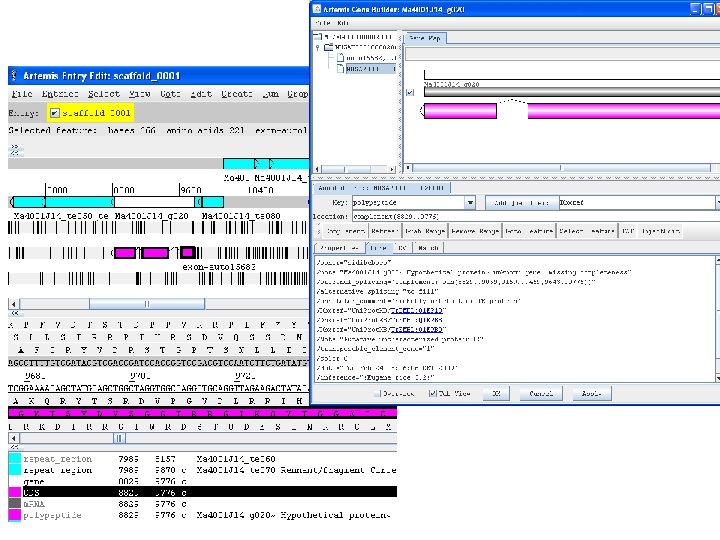This screenshot has height=540, width=720.
Task: Click the Artemis Entry Edit window title icon
Action: (14, 75)
